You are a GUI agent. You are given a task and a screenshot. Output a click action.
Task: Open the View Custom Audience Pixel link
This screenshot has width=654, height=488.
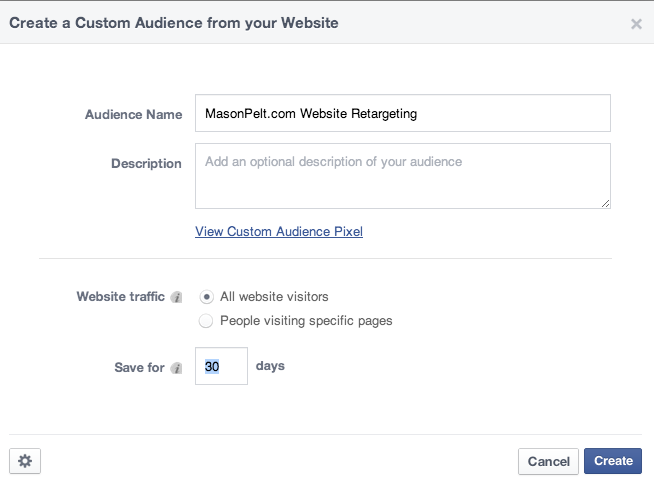pos(279,232)
